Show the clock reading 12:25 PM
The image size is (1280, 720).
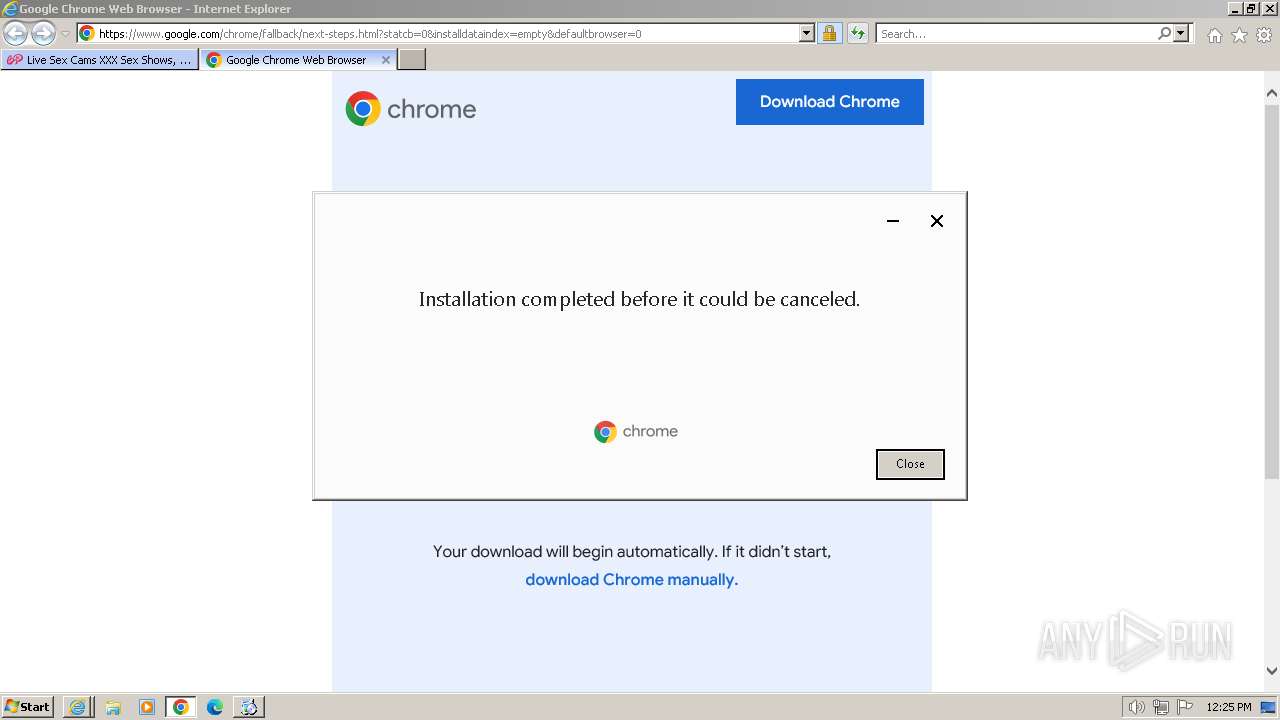[x=1229, y=707]
